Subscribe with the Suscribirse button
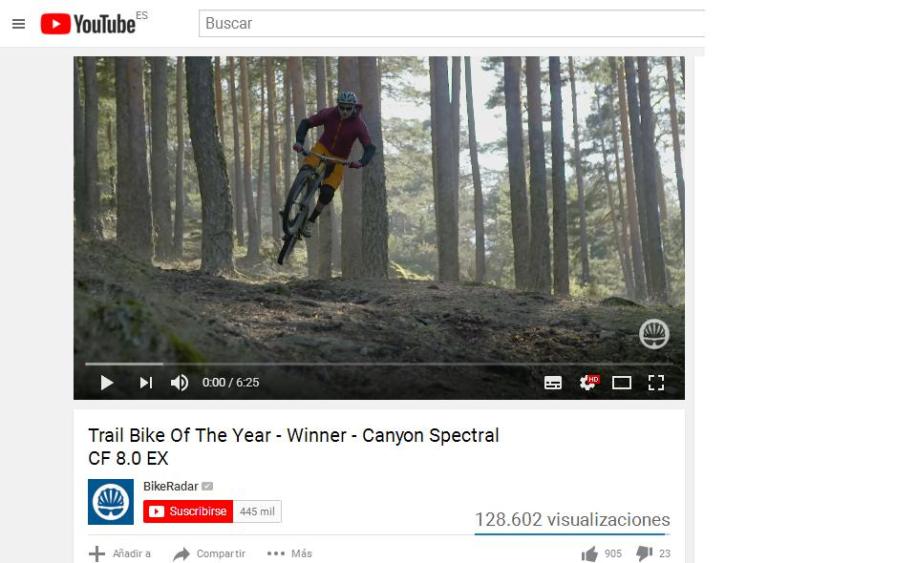The height and width of the screenshot is (563, 917). coord(188,512)
